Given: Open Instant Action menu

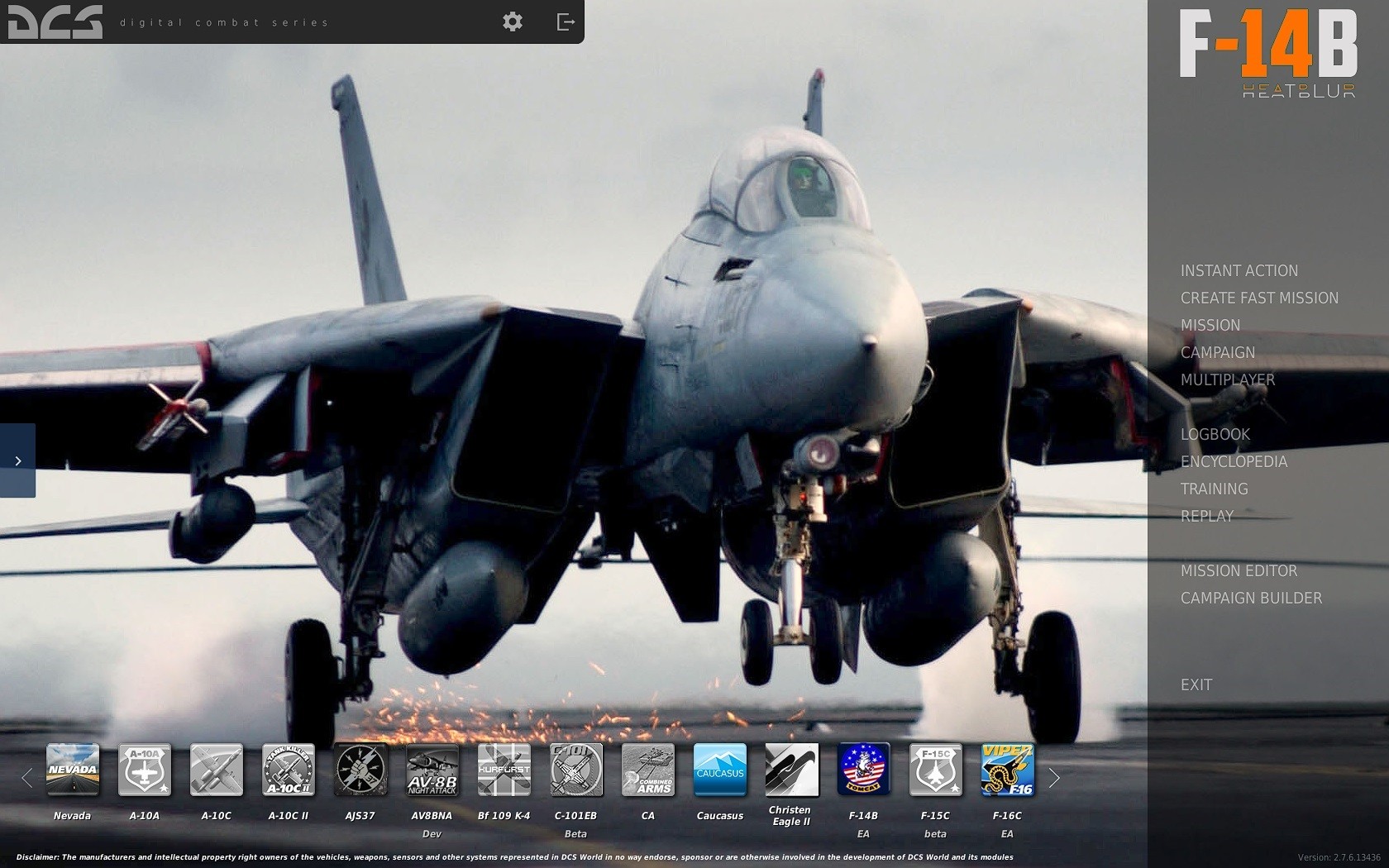Looking at the screenshot, I should pos(1239,271).
